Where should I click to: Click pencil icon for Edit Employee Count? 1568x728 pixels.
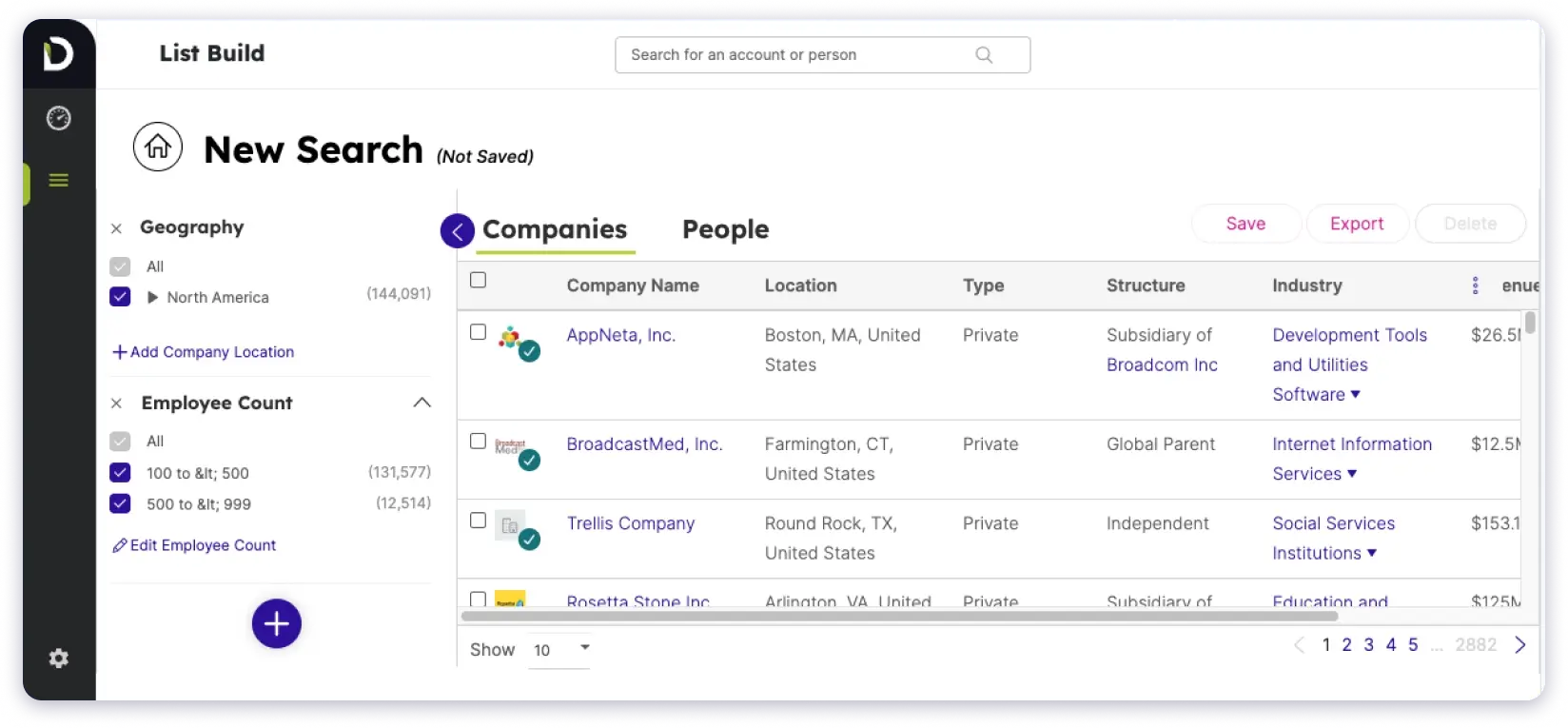tap(119, 545)
